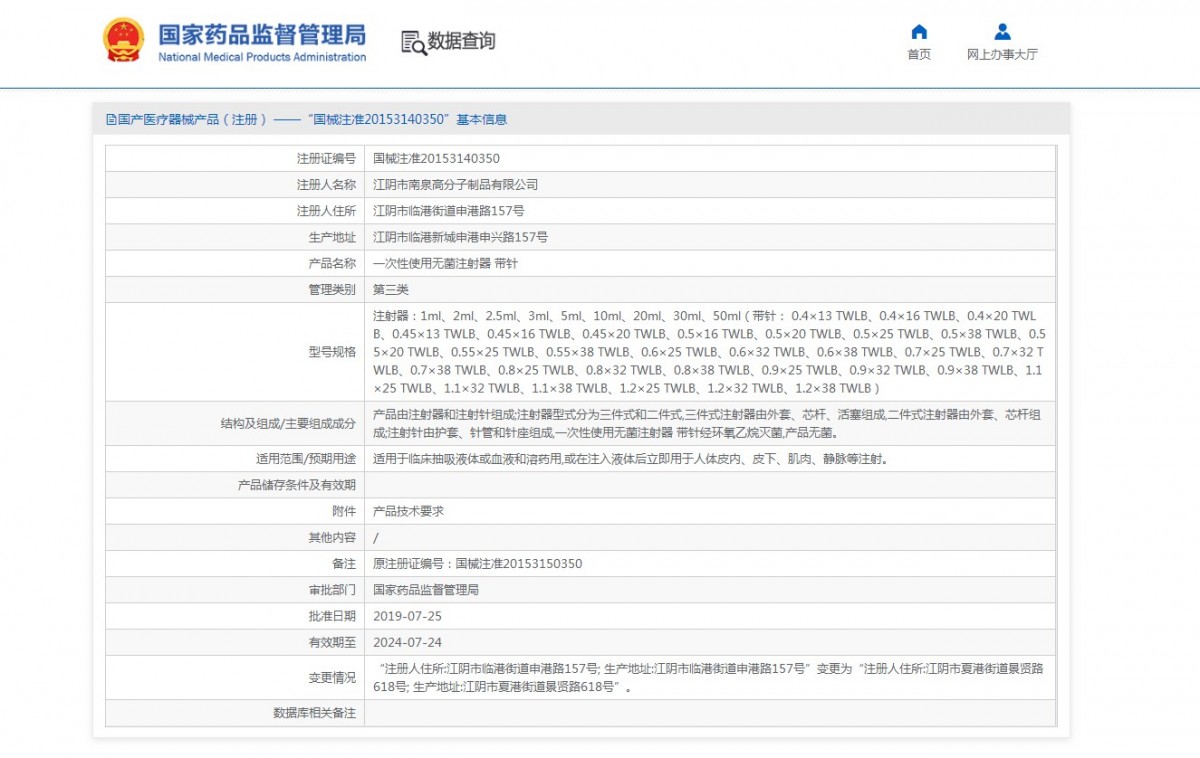
Task: Select expiry date 2024-07-24
Action: (x=407, y=642)
